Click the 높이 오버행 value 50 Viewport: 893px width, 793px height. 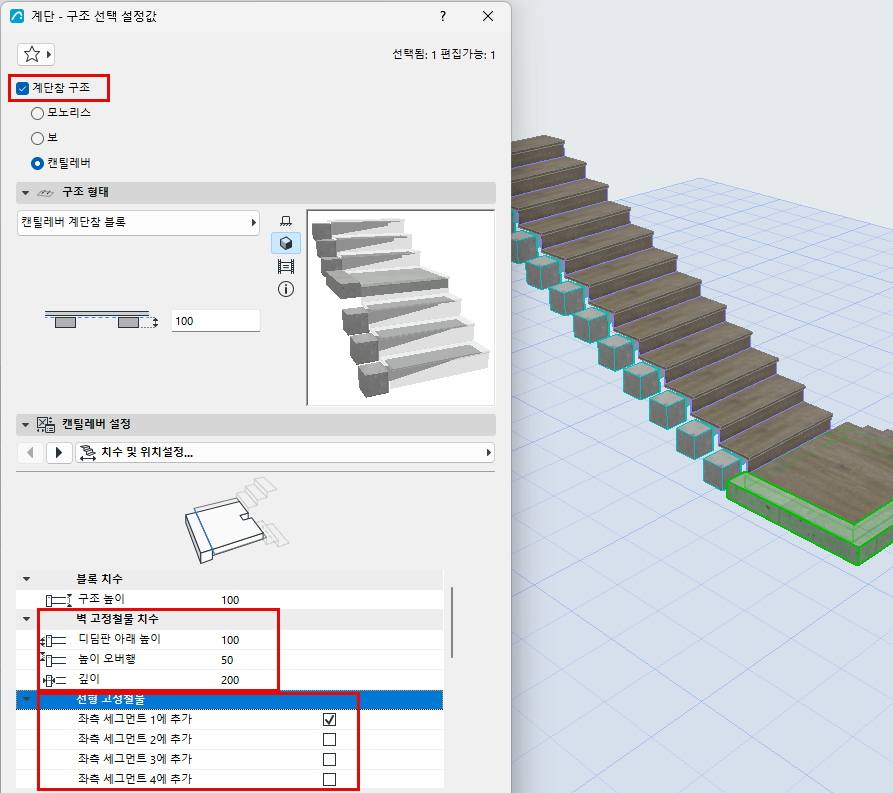coord(227,660)
